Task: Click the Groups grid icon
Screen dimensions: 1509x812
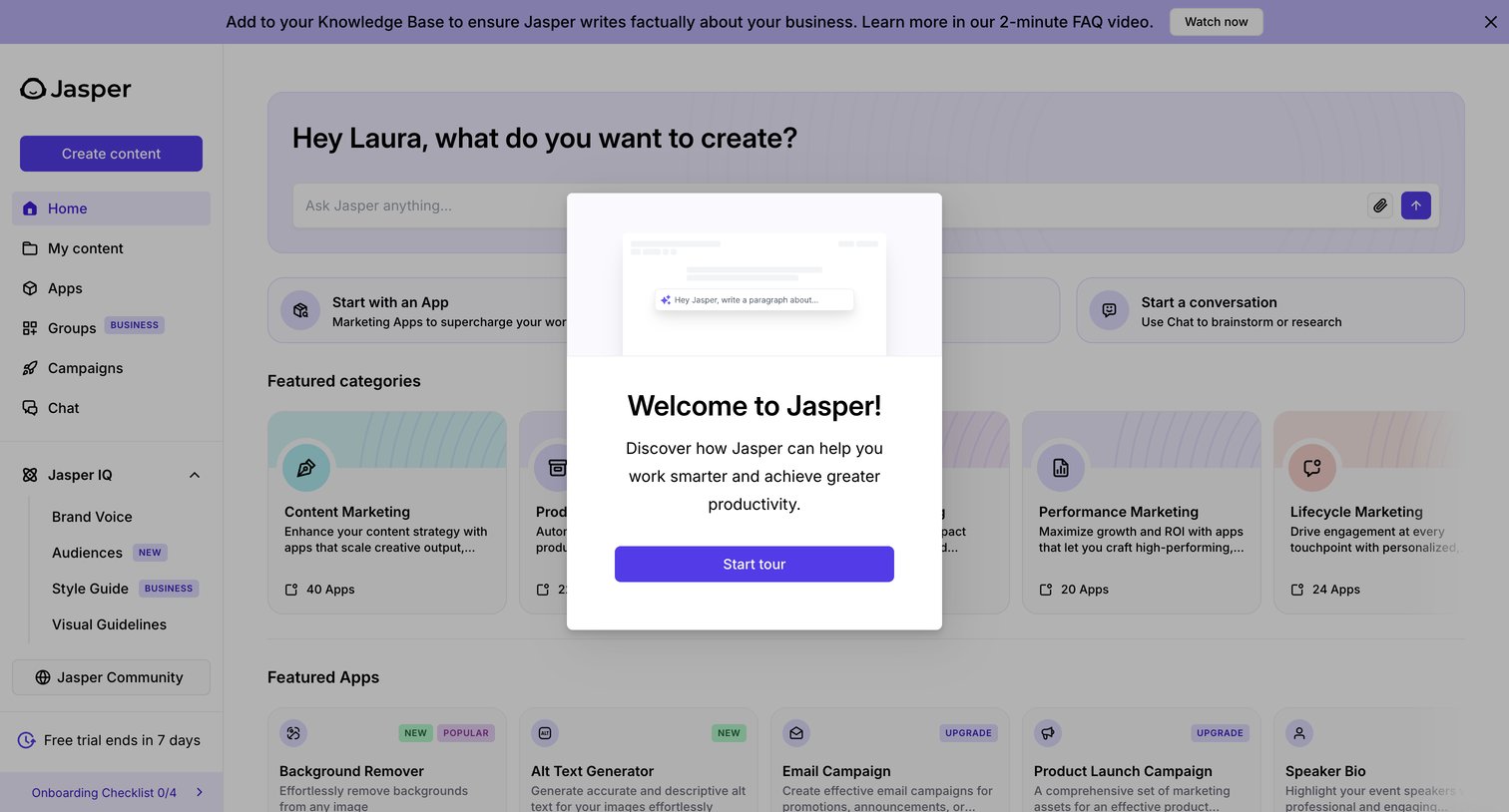Action: pos(30,328)
